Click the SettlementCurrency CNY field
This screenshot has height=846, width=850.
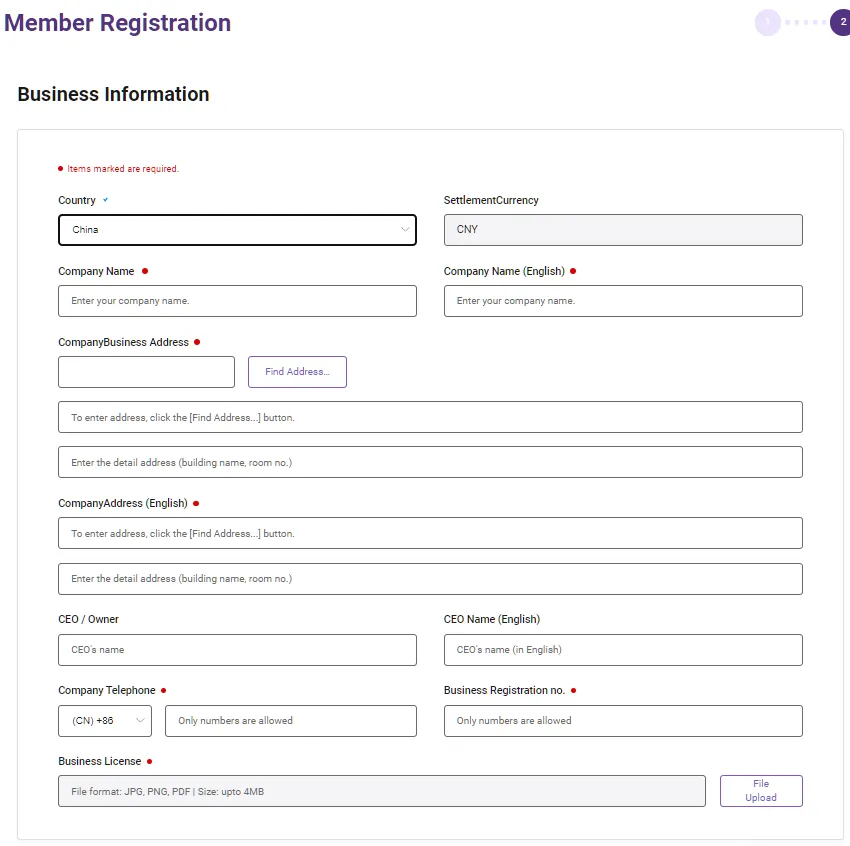(x=622, y=230)
